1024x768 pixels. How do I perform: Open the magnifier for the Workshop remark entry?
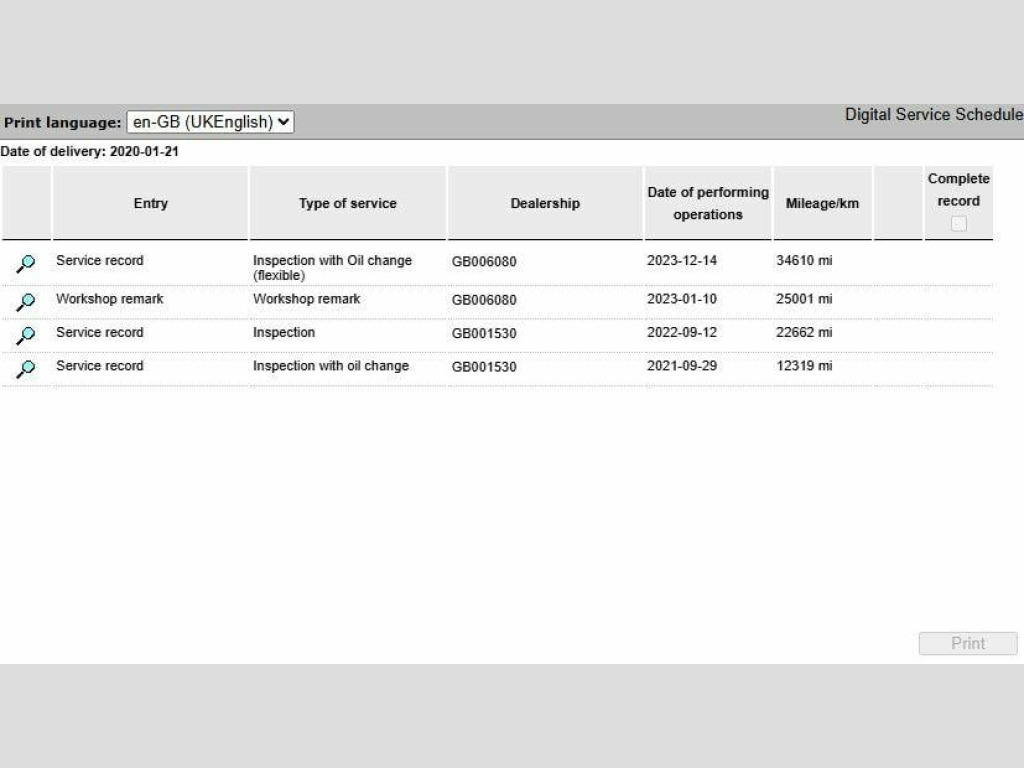click(x=25, y=302)
